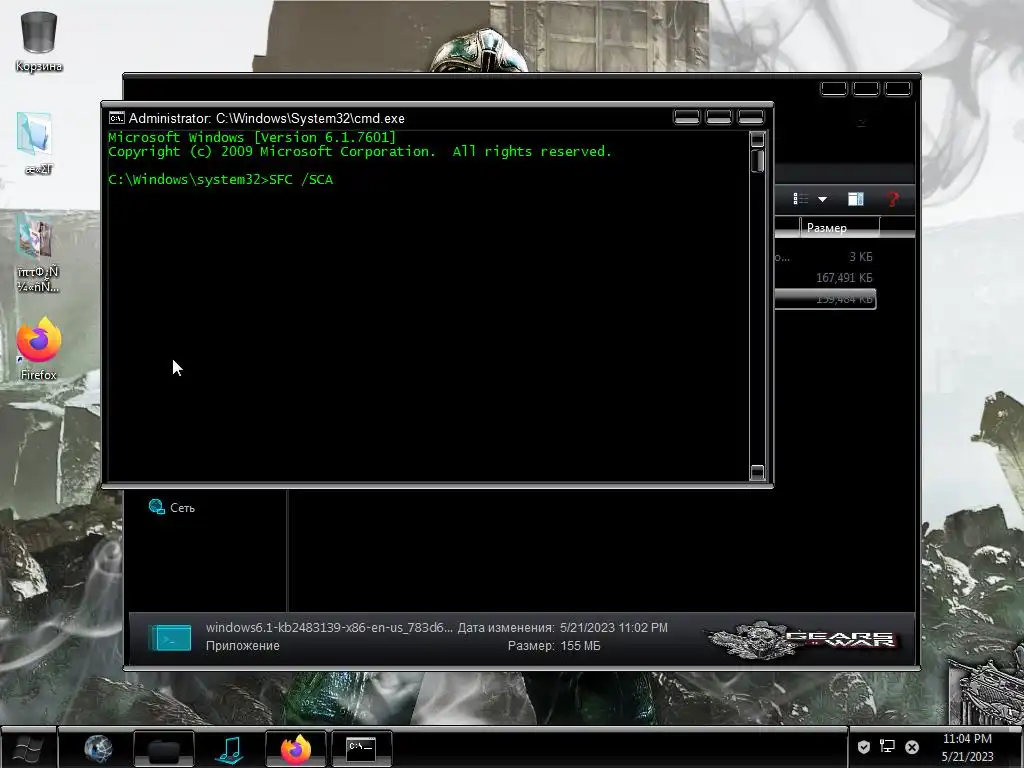Switch to Firefox on the taskbar

click(x=295, y=748)
